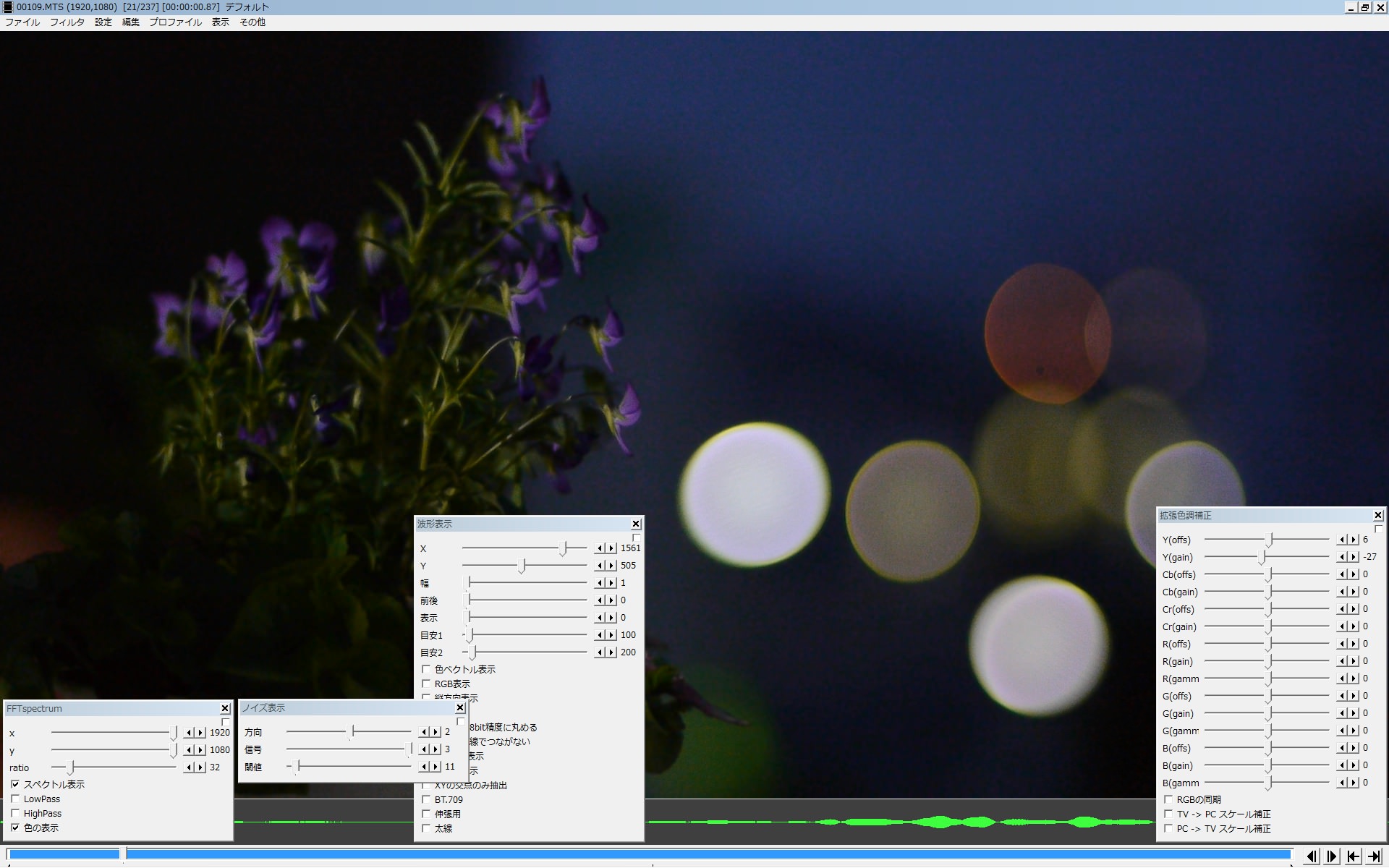Jump to last frame button
Screen dimensions: 1389x868
click(1375, 856)
